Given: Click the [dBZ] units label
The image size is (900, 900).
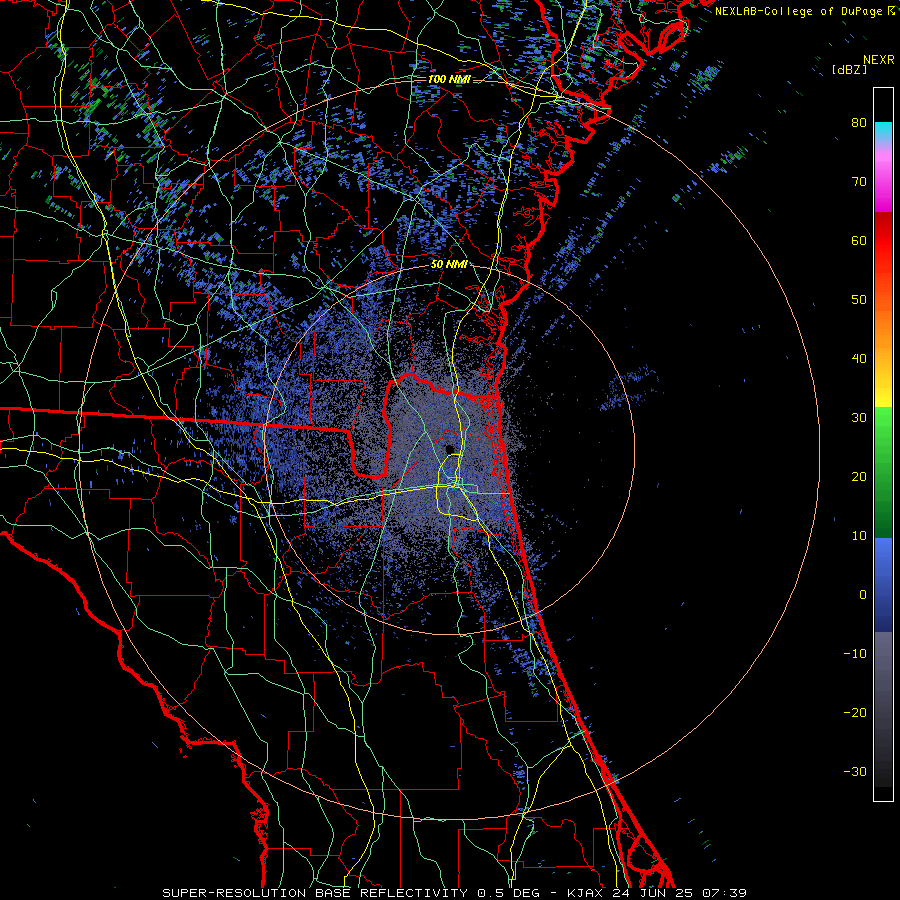Looking at the screenshot, I should click(849, 69).
